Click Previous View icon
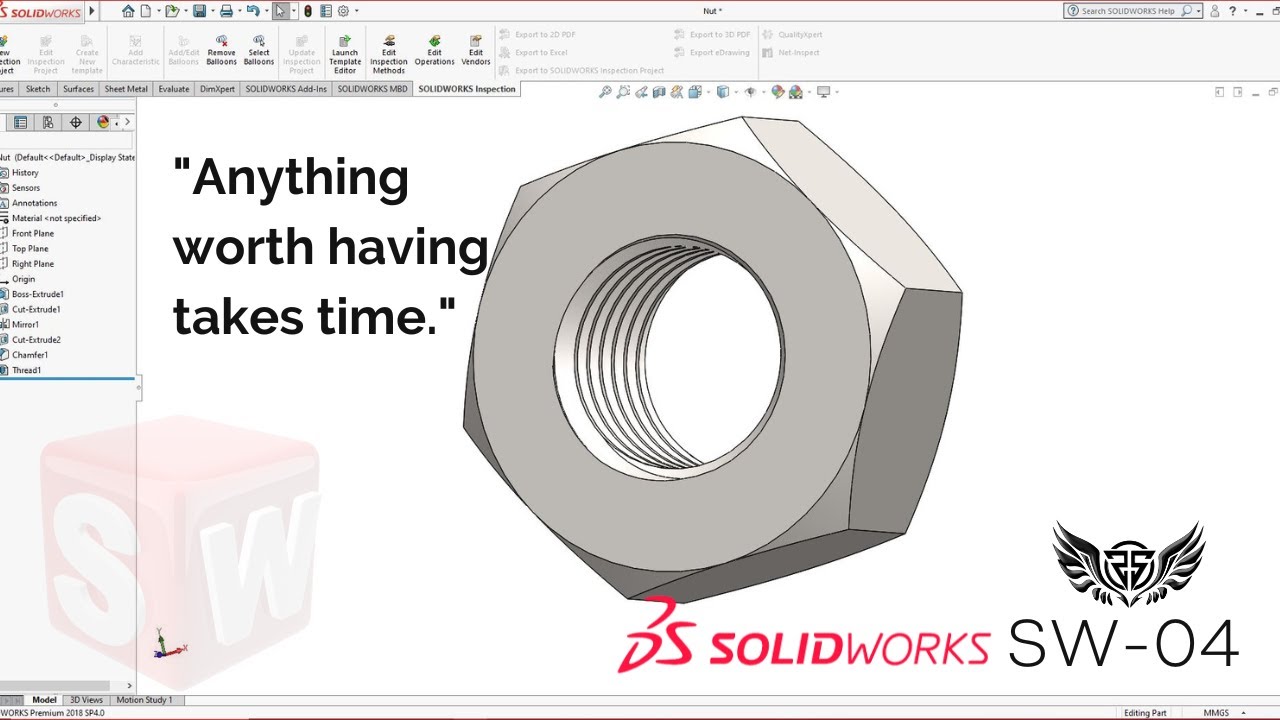 click(641, 92)
